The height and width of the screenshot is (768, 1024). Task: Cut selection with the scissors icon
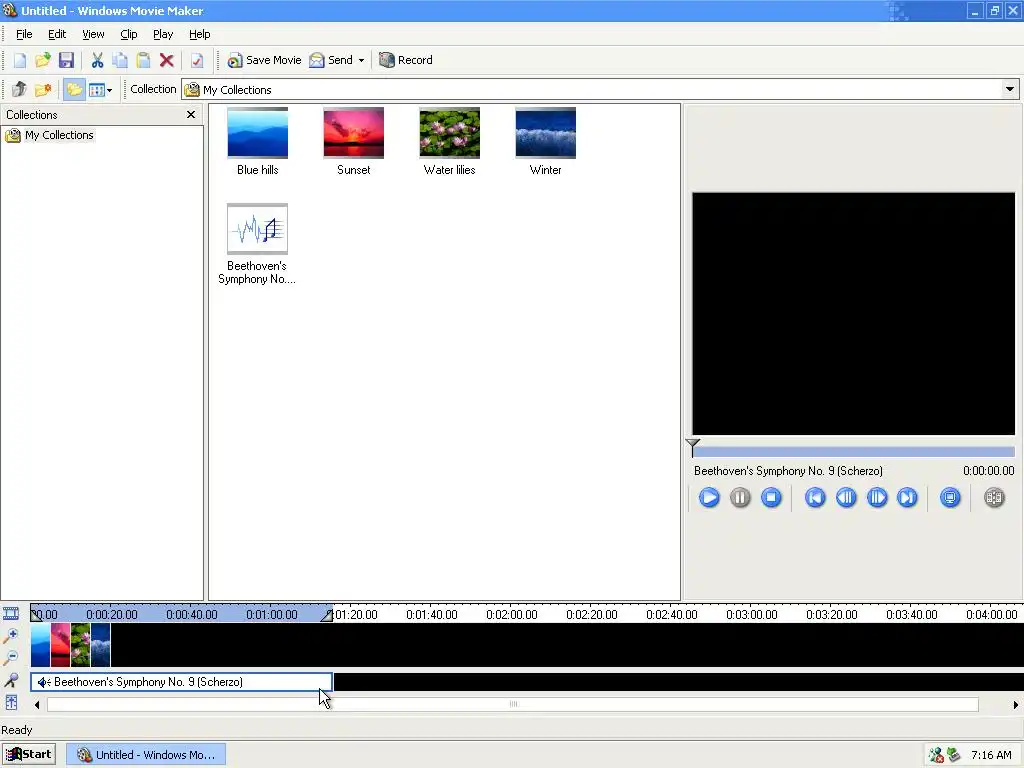point(97,60)
